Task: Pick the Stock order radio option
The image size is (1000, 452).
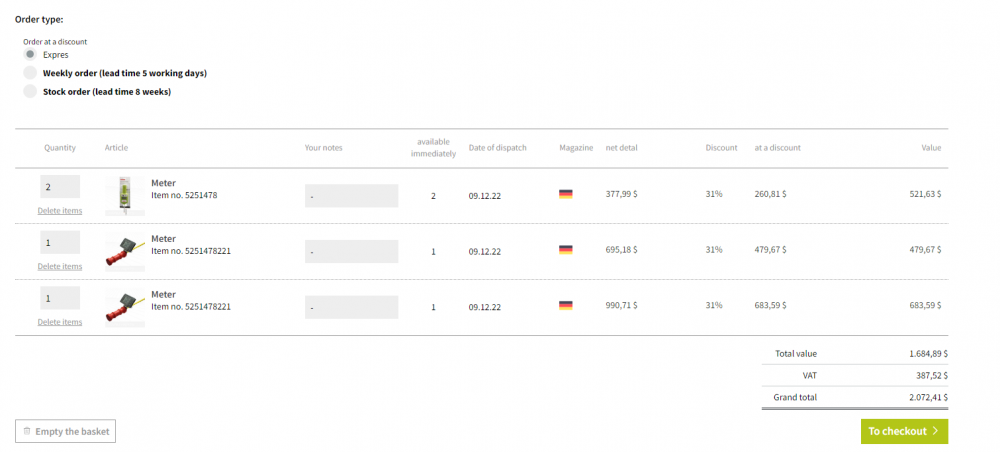Action: [30, 92]
